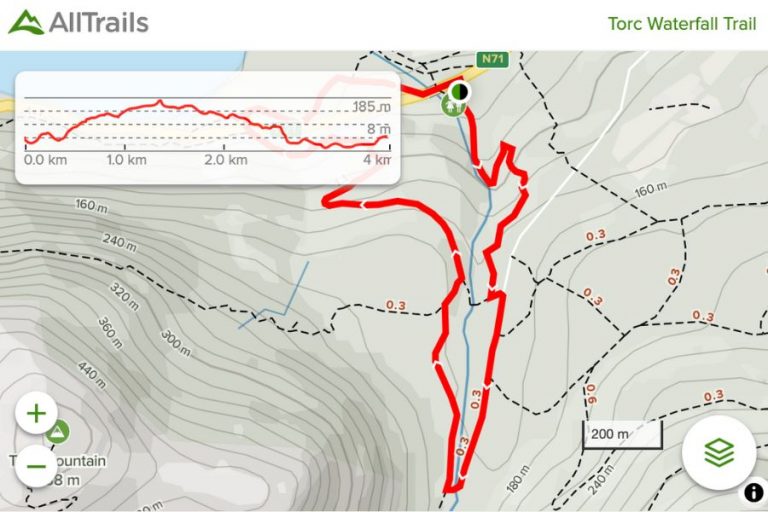Zoom out with the minus button
Image resolution: width=768 pixels, height=512 pixels.
[x=36, y=466]
